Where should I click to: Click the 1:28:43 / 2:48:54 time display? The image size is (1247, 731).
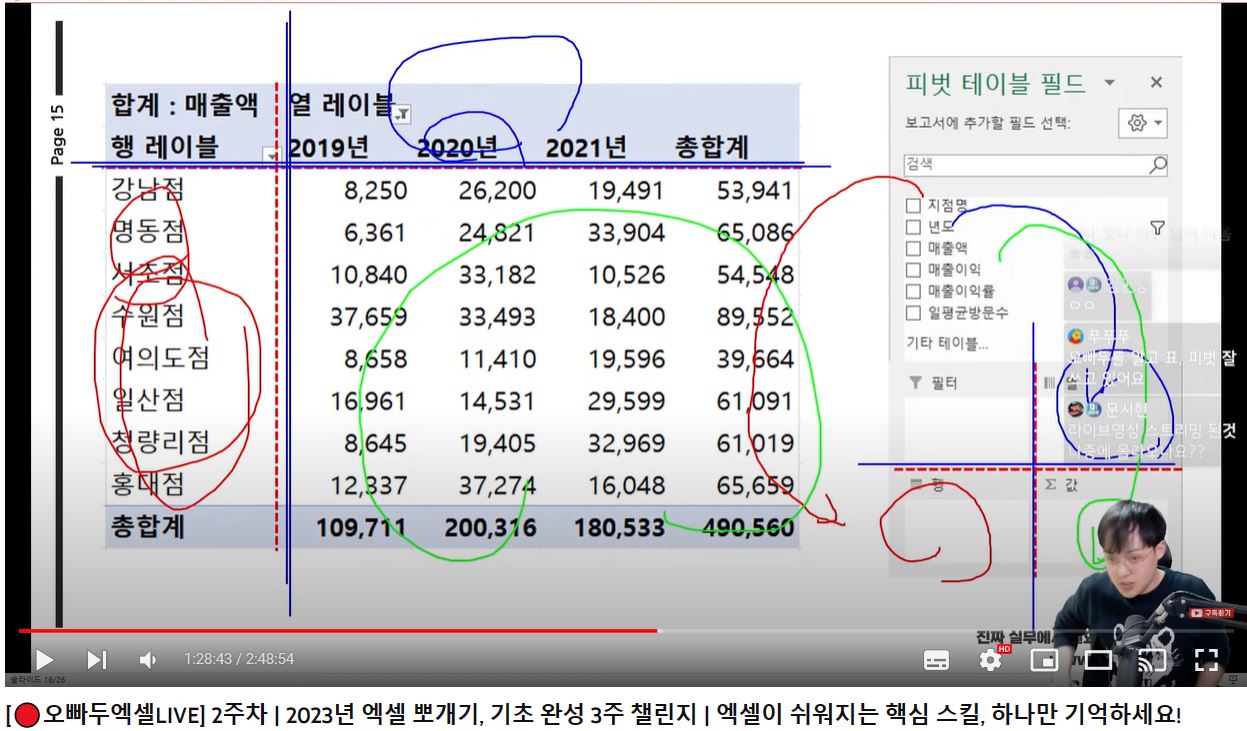click(x=239, y=659)
